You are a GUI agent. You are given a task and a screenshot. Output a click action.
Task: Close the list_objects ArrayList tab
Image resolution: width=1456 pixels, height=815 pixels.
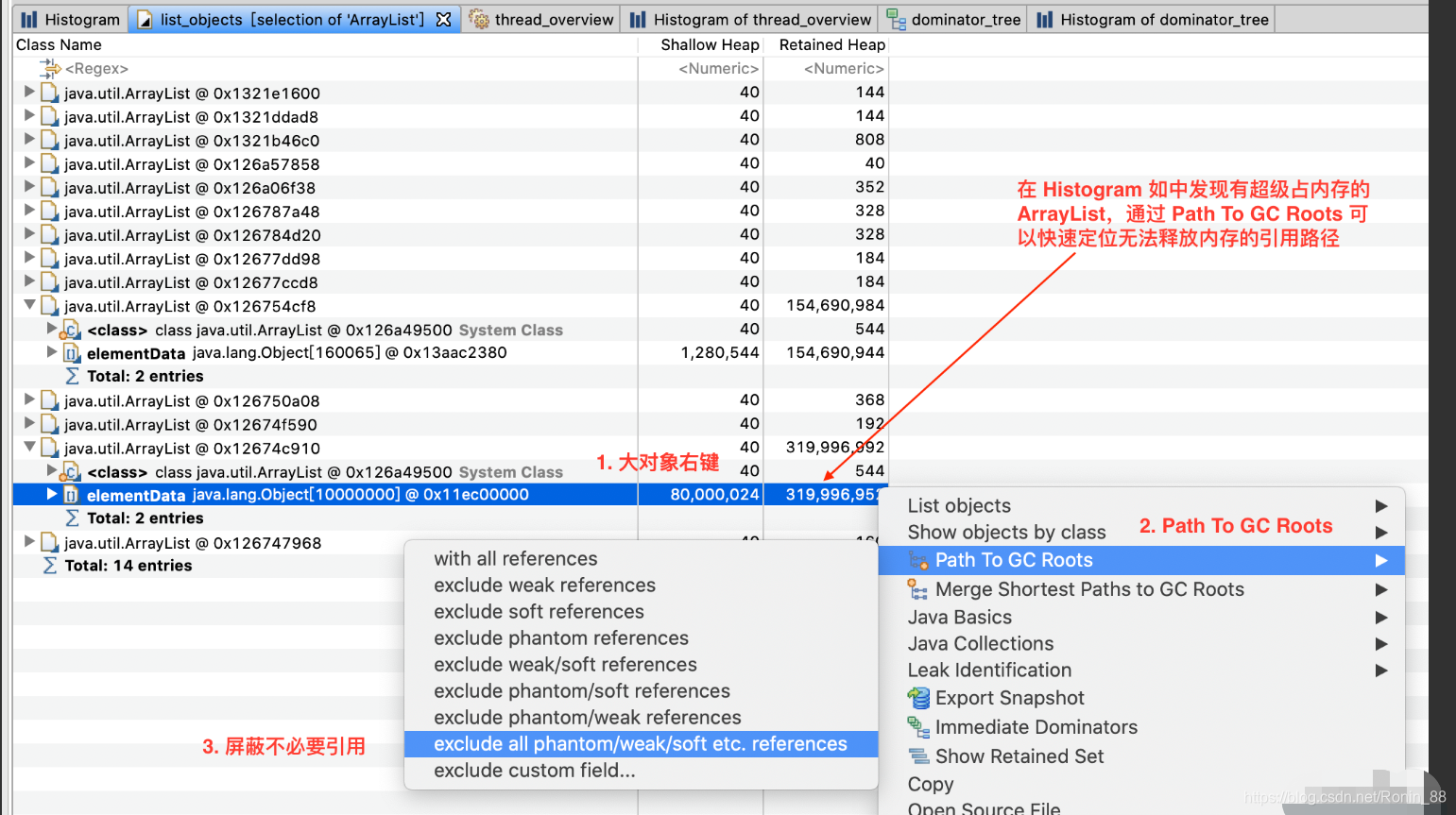pyautogui.click(x=443, y=19)
